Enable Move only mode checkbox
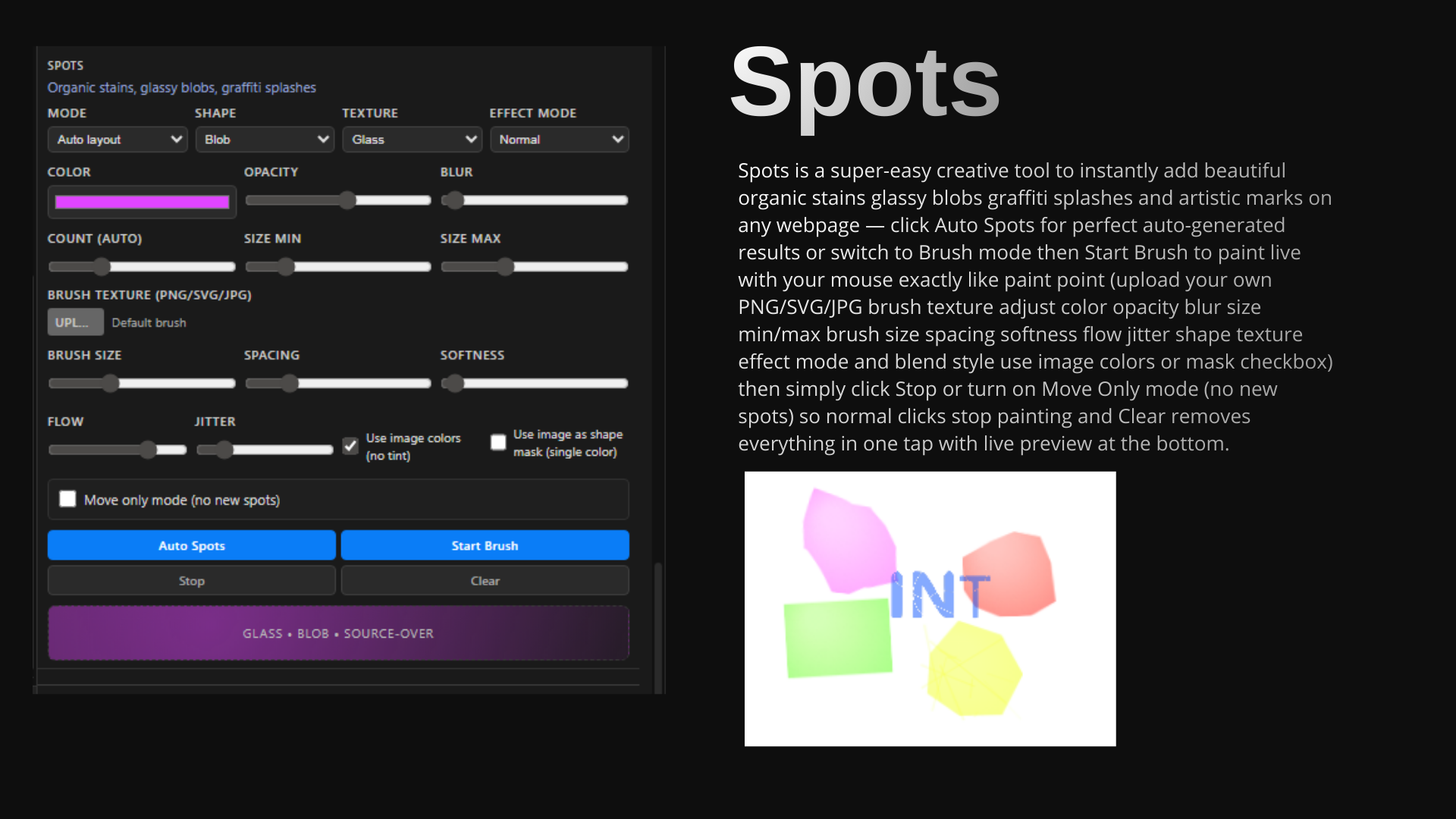This screenshot has height=819, width=1456. tap(68, 499)
